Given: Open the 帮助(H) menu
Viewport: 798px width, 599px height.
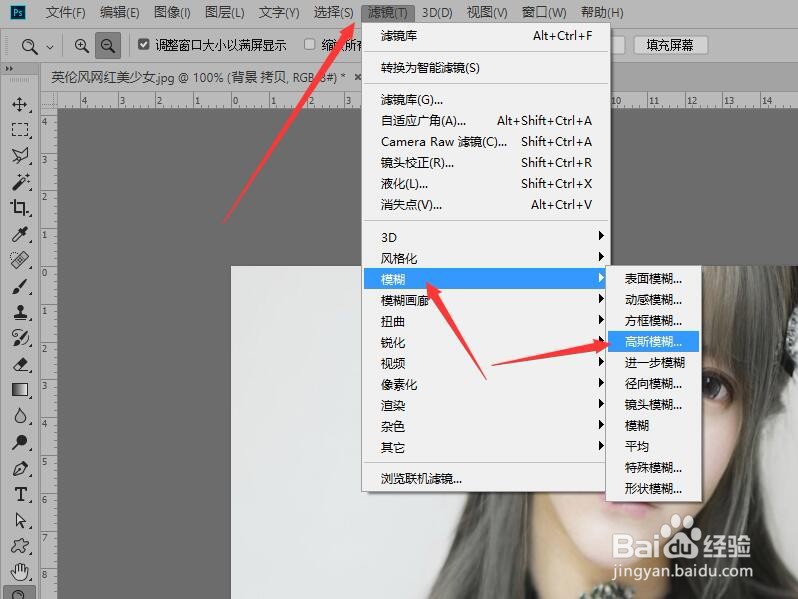Looking at the screenshot, I should click(602, 12).
